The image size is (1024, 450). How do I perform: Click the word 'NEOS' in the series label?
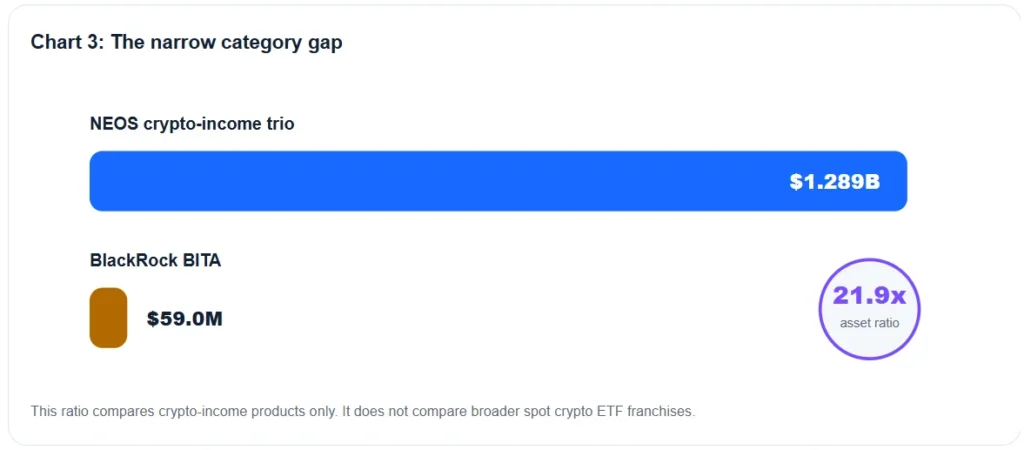[112, 123]
